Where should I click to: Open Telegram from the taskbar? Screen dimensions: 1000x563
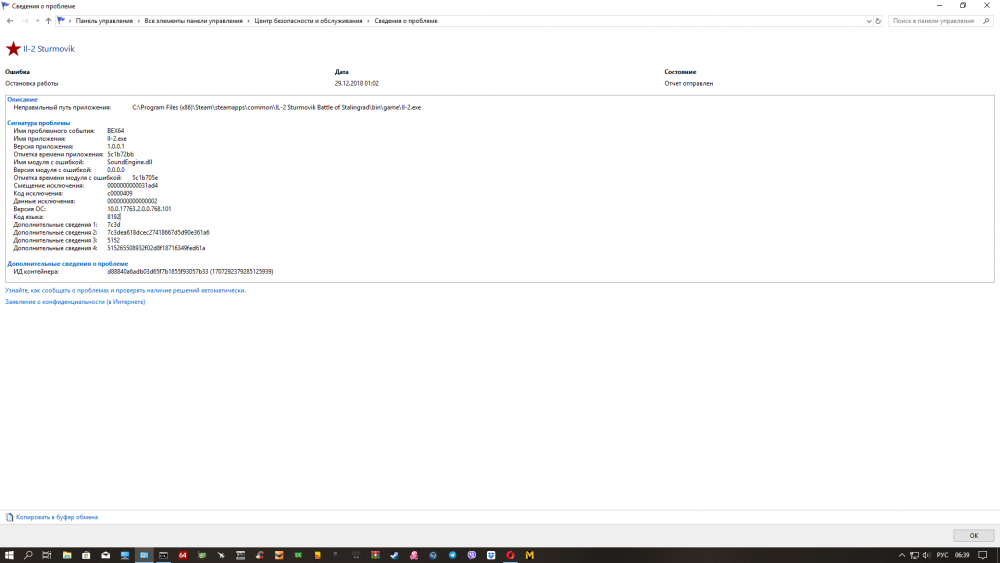pyautogui.click(x=452, y=555)
